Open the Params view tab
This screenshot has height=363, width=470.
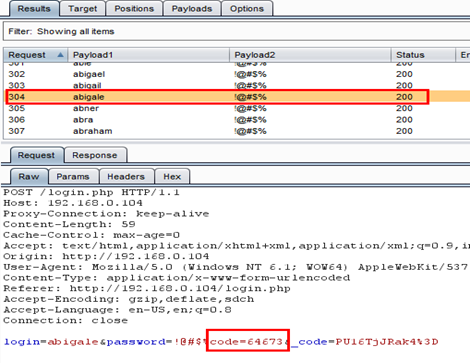[73, 177]
